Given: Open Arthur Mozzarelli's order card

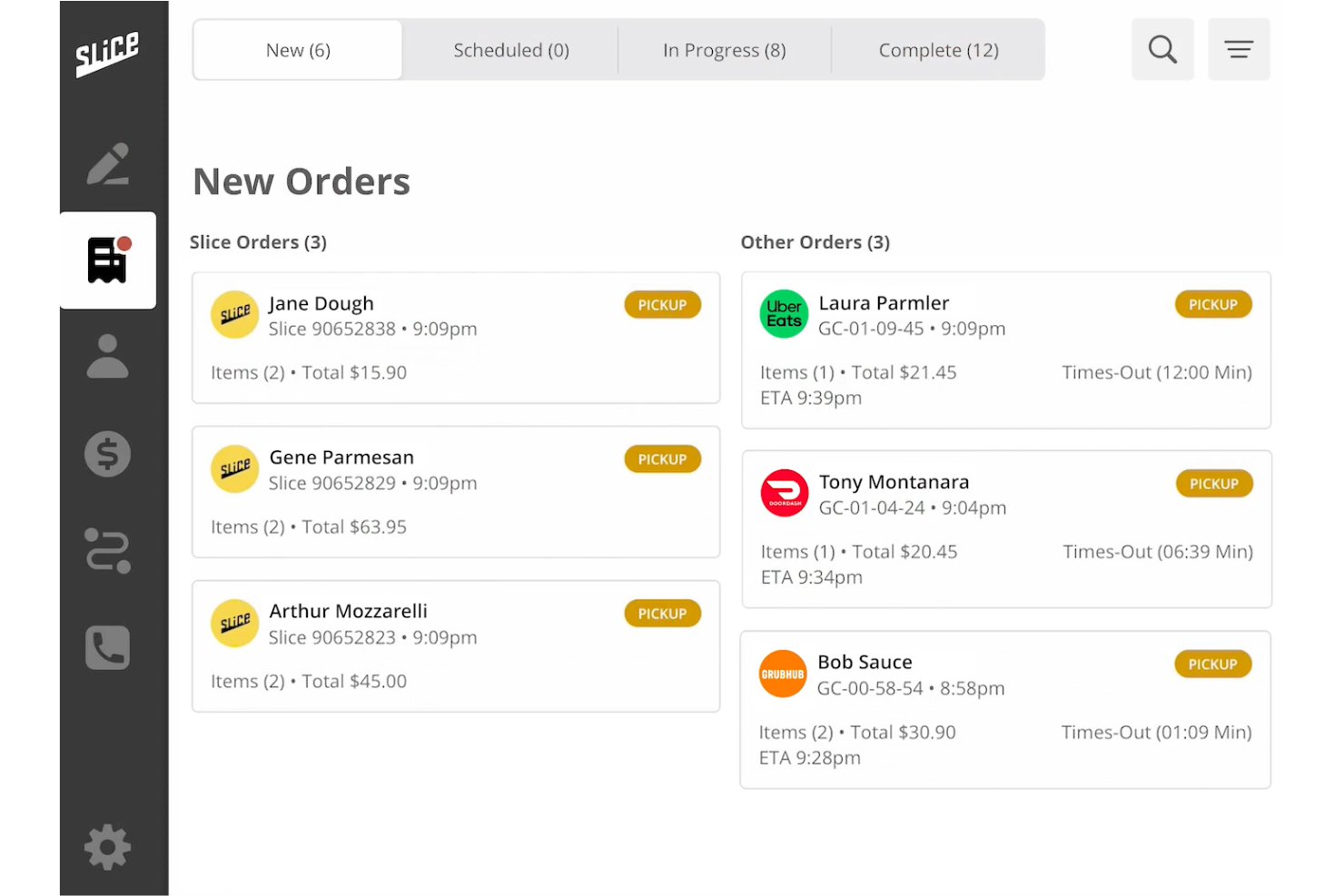Looking at the screenshot, I should pos(455,645).
